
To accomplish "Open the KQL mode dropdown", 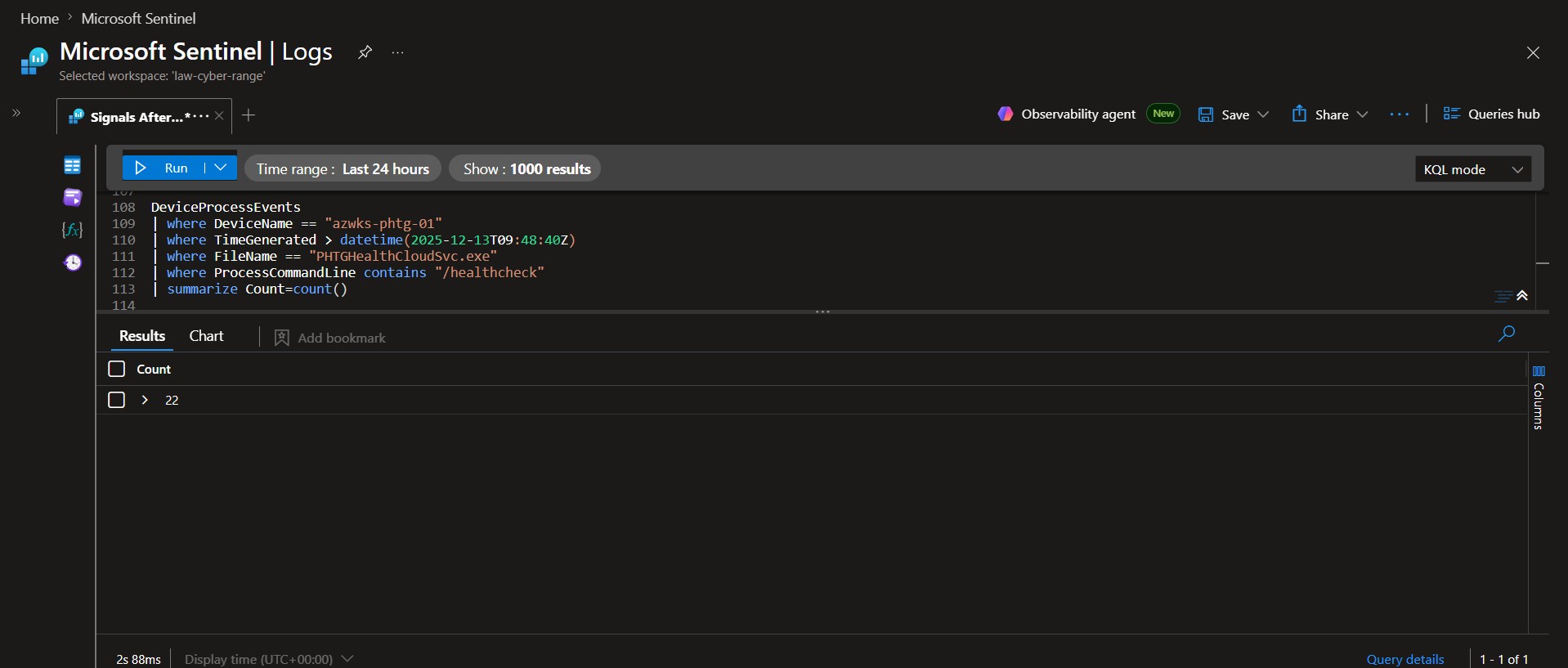I will point(1472,169).
